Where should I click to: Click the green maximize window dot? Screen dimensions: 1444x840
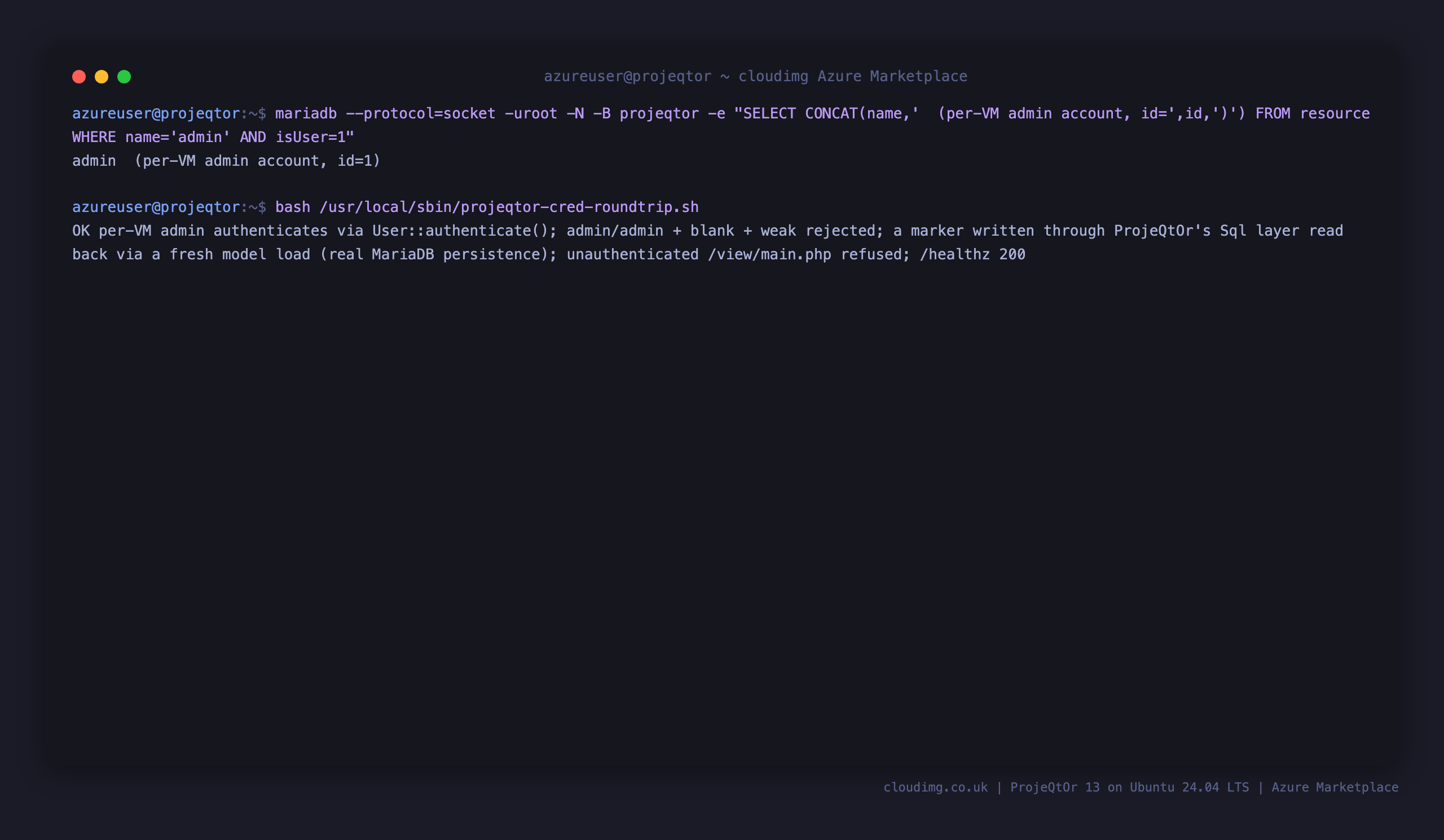(x=124, y=77)
